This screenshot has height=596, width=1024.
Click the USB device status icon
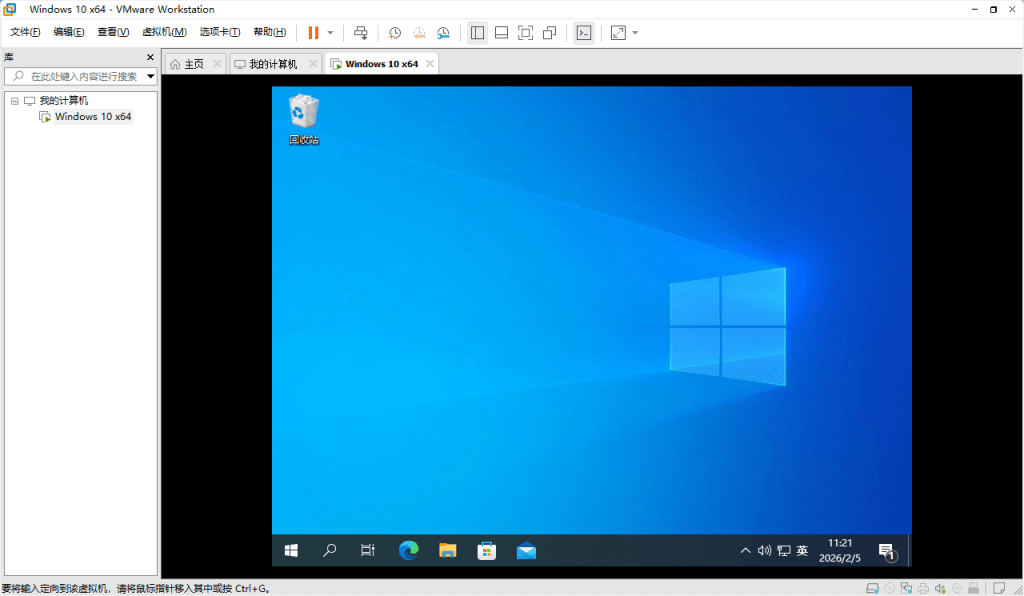click(974, 588)
